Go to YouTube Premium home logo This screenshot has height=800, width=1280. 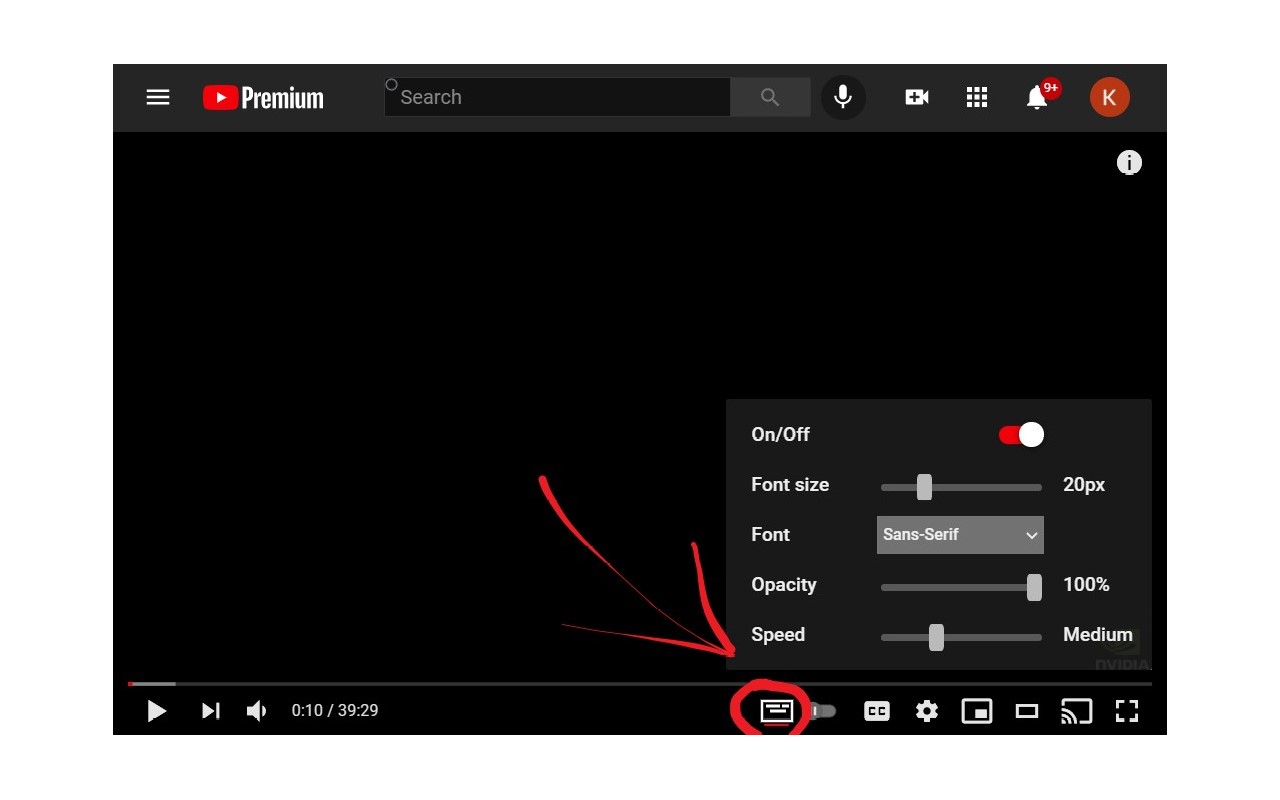coord(263,97)
